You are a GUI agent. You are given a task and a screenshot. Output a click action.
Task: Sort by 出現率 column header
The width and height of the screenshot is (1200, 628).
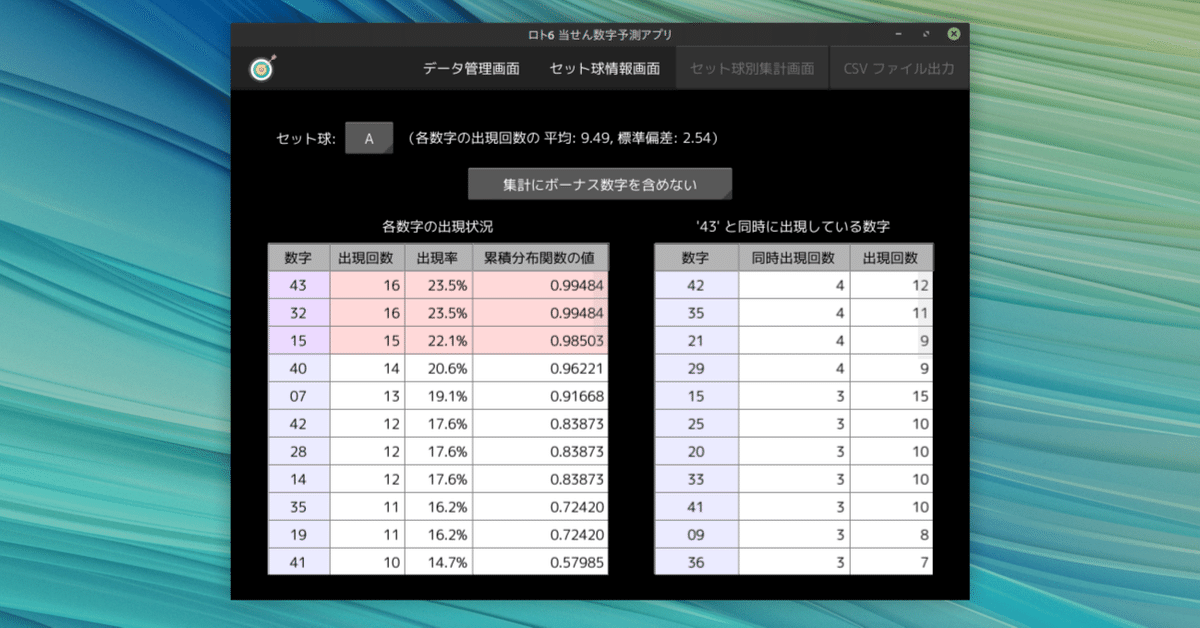pyautogui.click(x=438, y=258)
